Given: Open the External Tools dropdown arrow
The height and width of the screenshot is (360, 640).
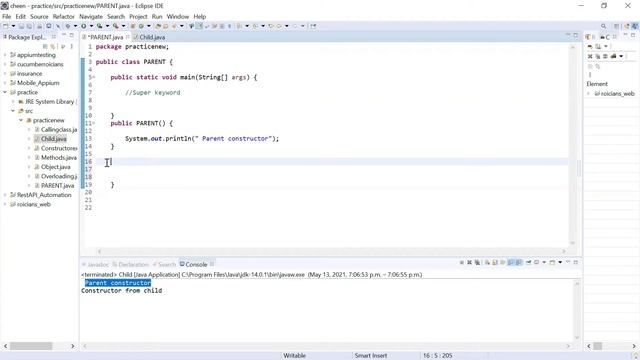Looking at the screenshot, I should pyautogui.click(x=123, y=26).
